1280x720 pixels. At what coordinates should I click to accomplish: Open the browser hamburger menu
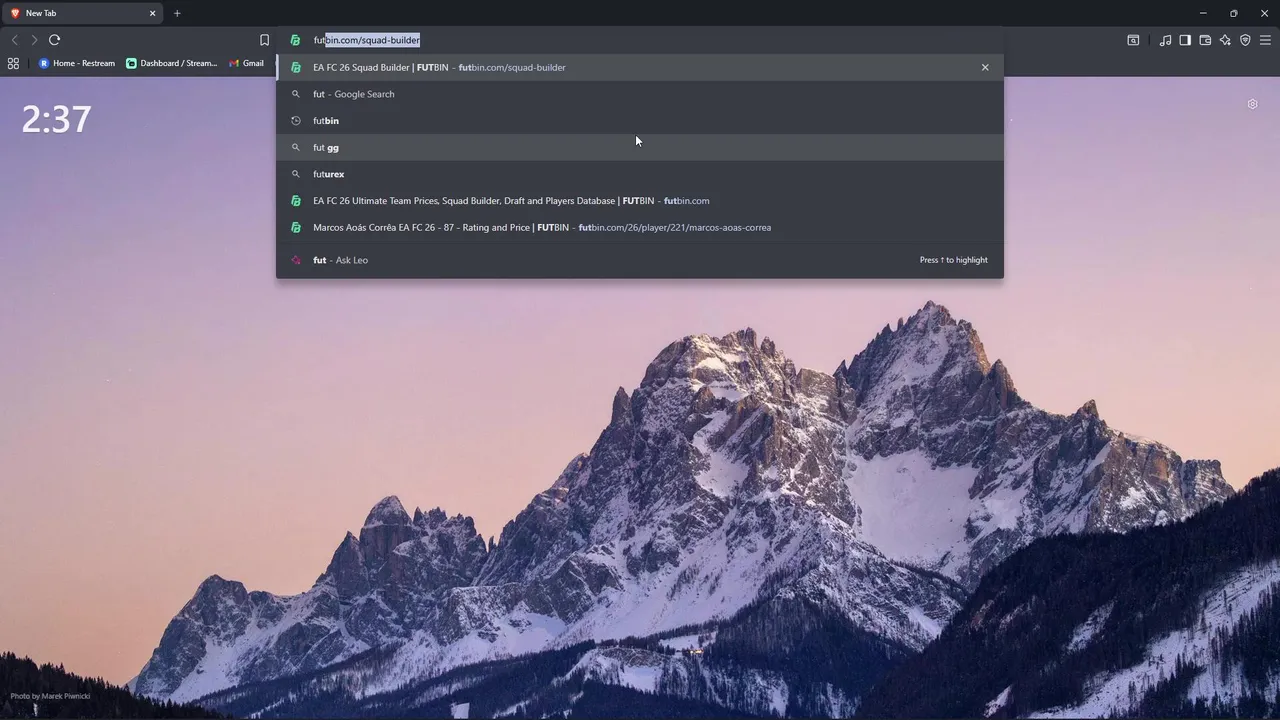tap(1265, 40)
